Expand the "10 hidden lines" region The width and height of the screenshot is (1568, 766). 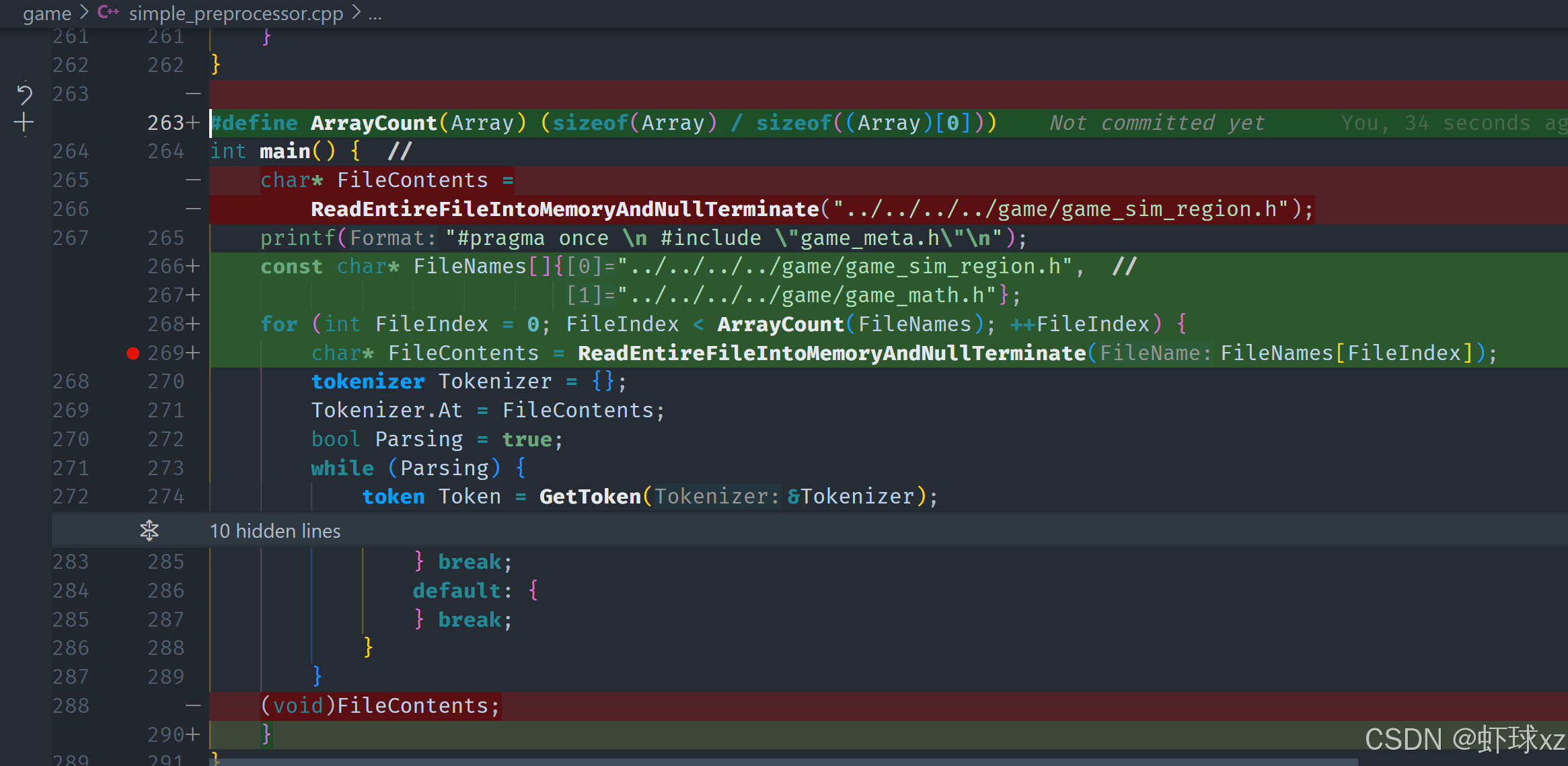tap(275, 531)
